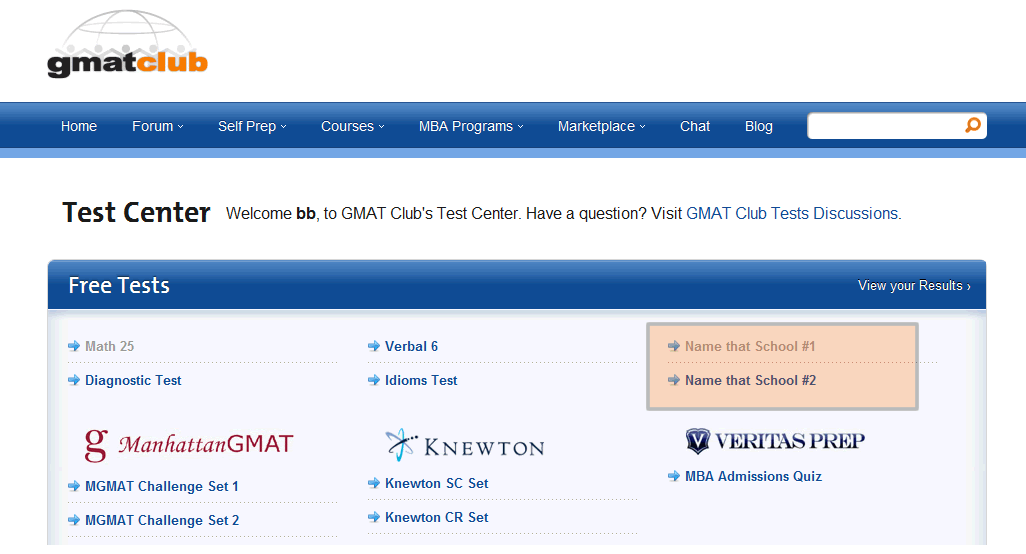Click the arrow icon beside Idioms Test

pos(374,380)
